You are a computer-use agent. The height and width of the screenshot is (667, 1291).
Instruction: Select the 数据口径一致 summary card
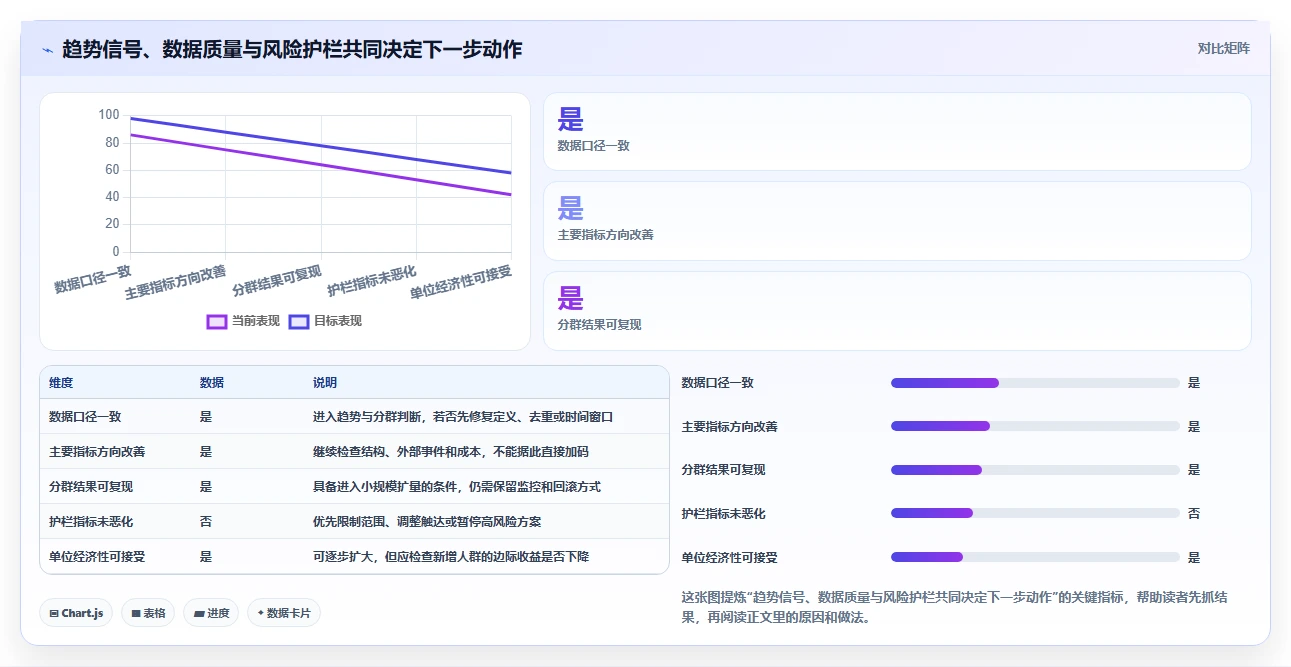[x=897, y=131]
